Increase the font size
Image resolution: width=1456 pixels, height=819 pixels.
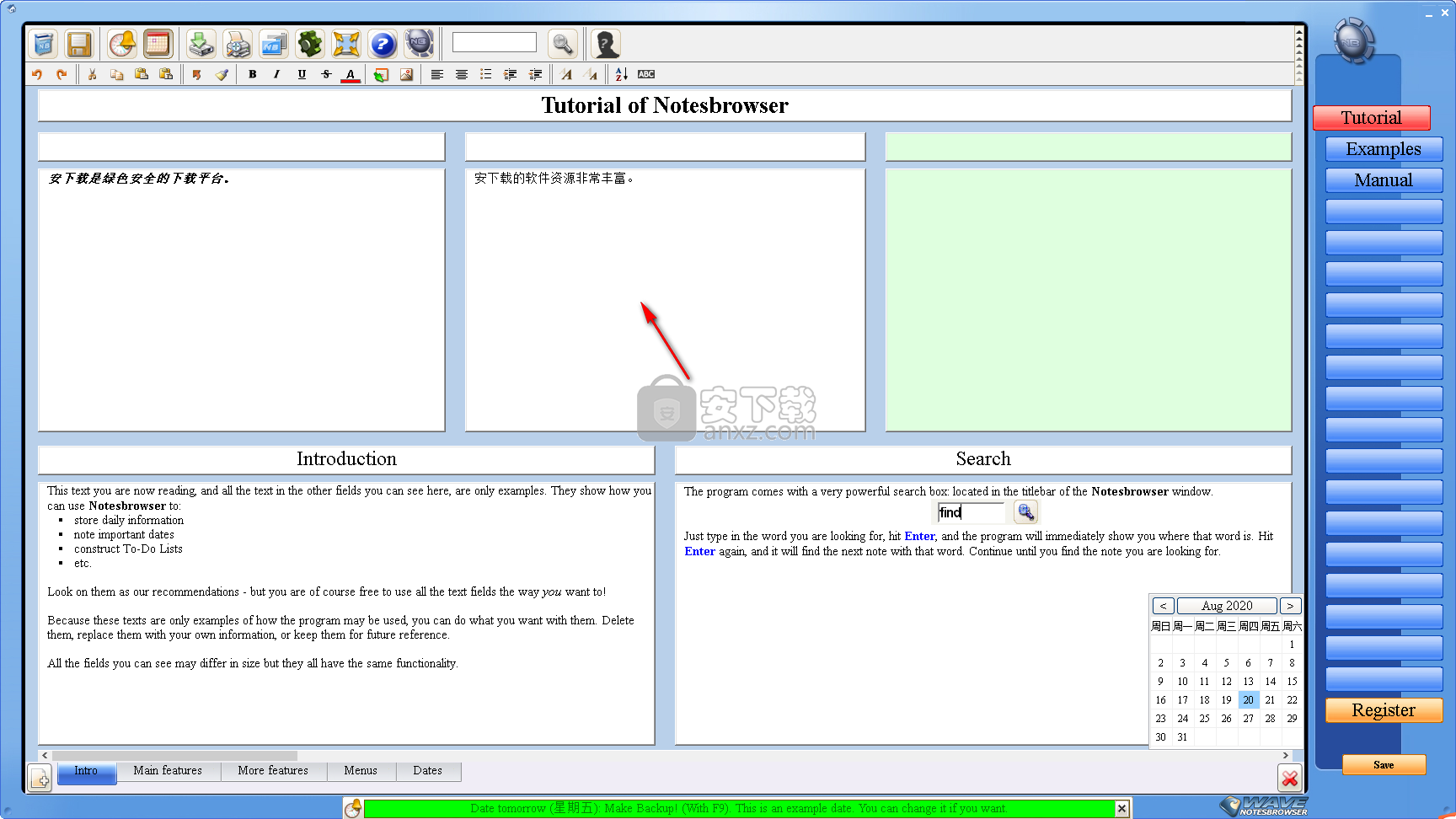point(567,74)
